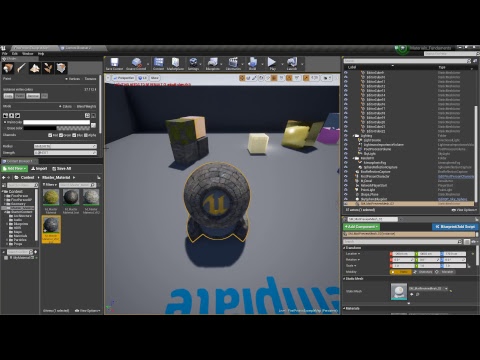Toggle scale snapping icon in viewport
Image resolution: width=480 pixels, height=360 pixels.
tap(306, 78)
